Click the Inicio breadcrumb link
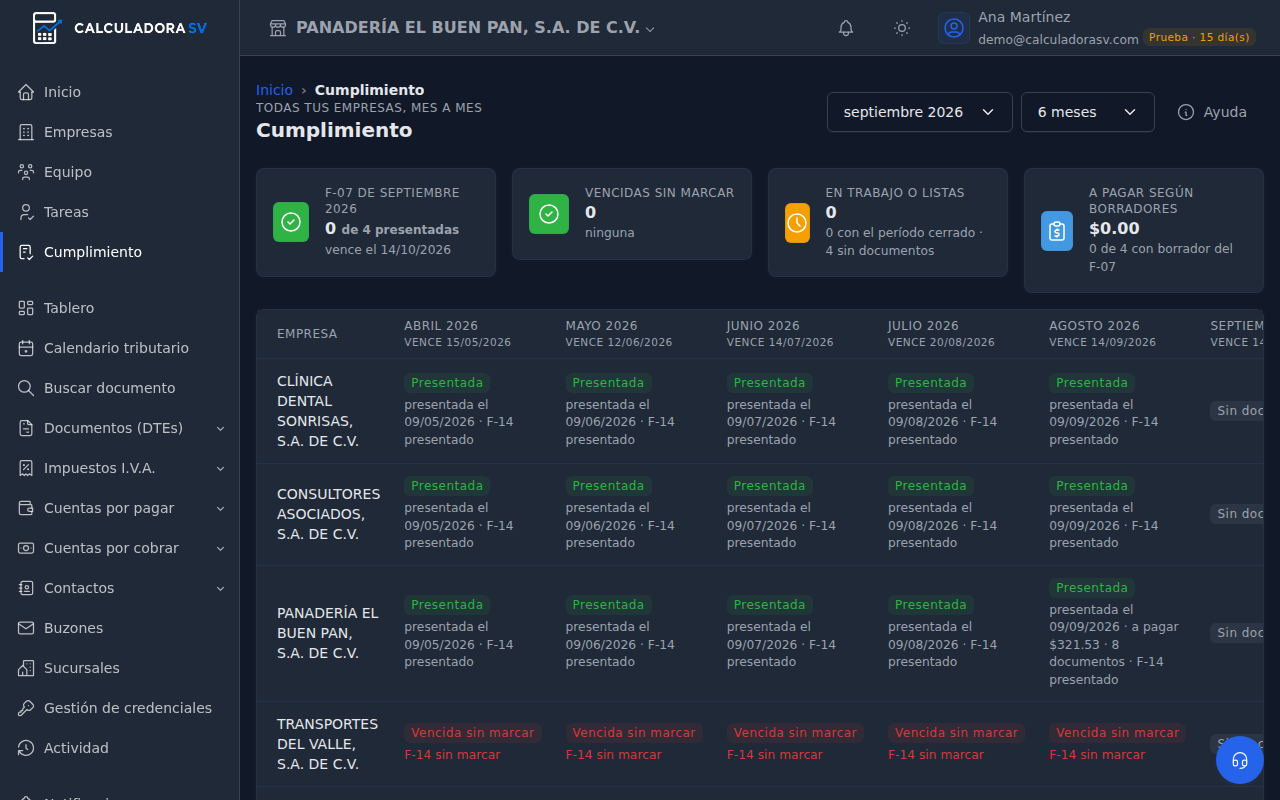The image size is (1280, 800). (274, 90)
